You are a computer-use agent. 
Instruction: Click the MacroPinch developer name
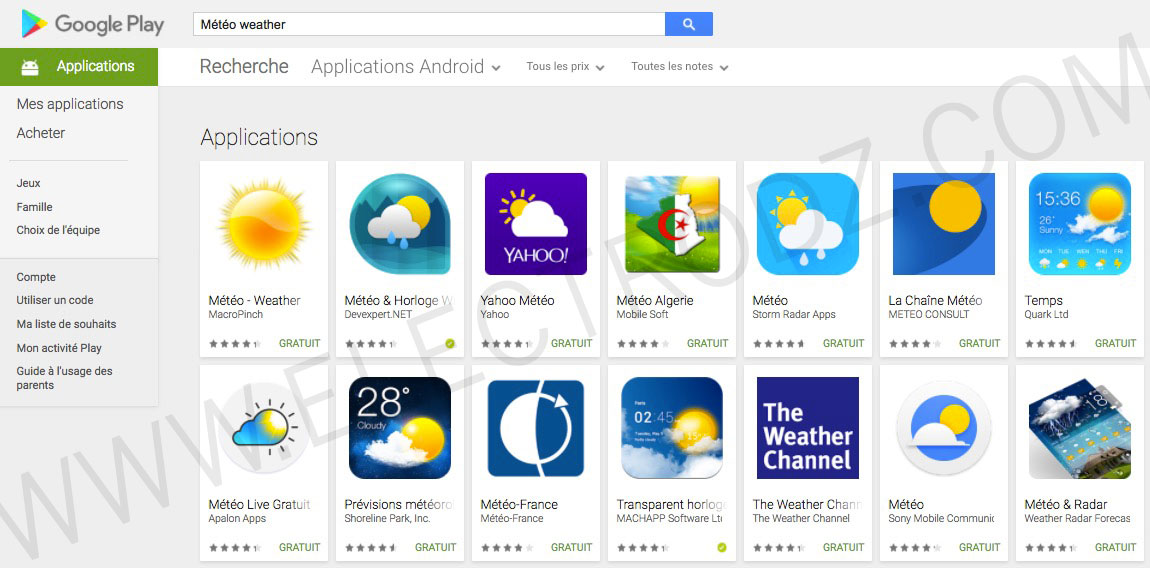[x=235, y=314]
